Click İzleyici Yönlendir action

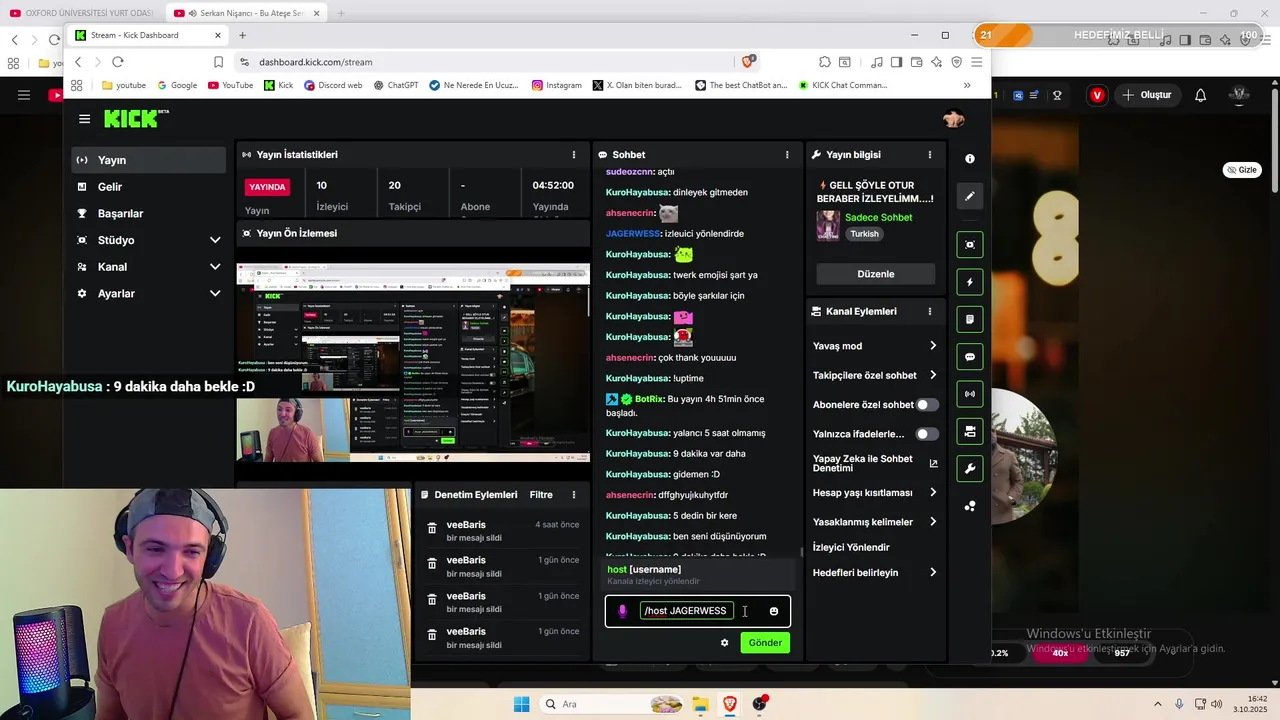(x=851, y=548)
